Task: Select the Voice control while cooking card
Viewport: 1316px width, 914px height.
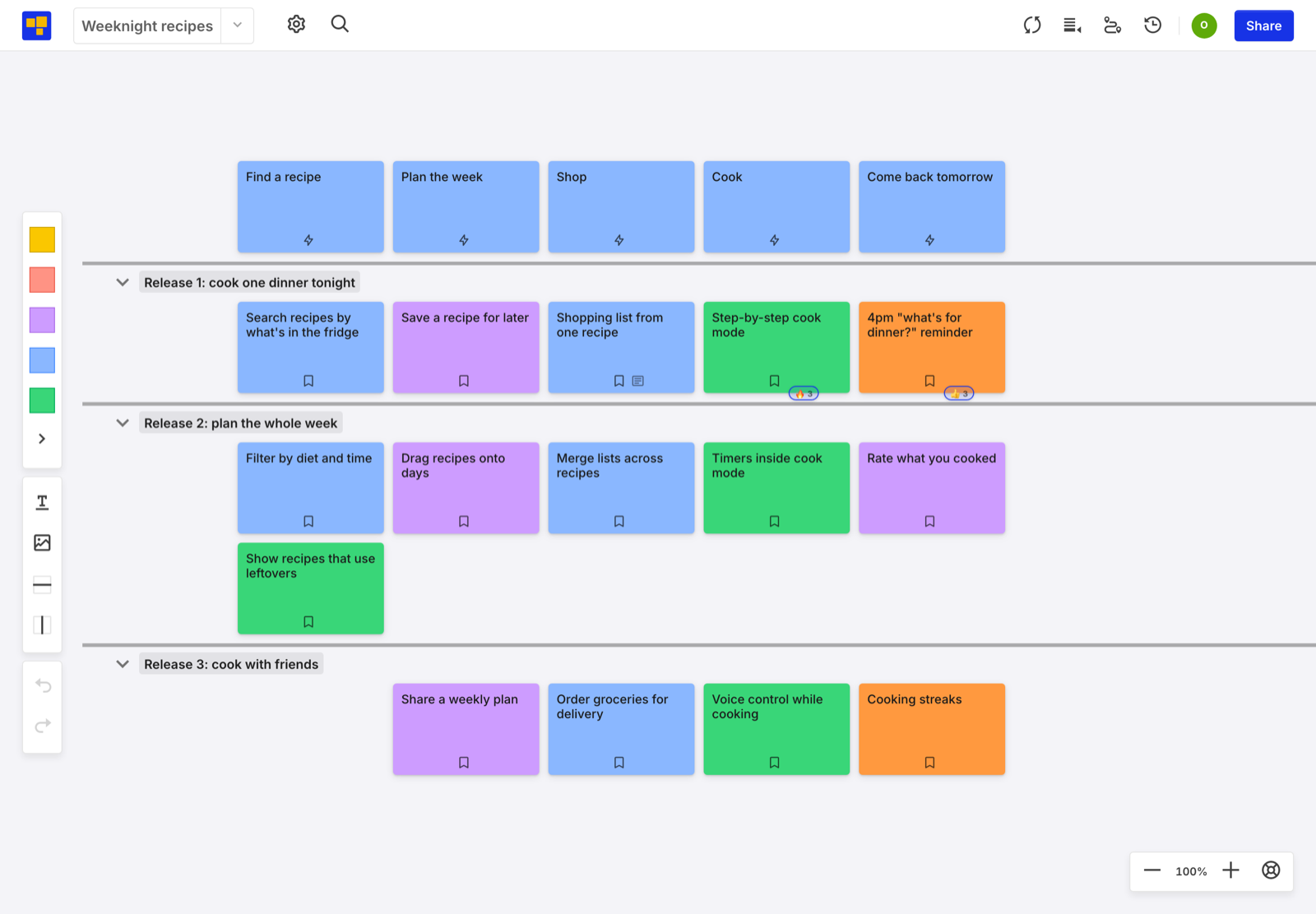Action: point(776,729)
